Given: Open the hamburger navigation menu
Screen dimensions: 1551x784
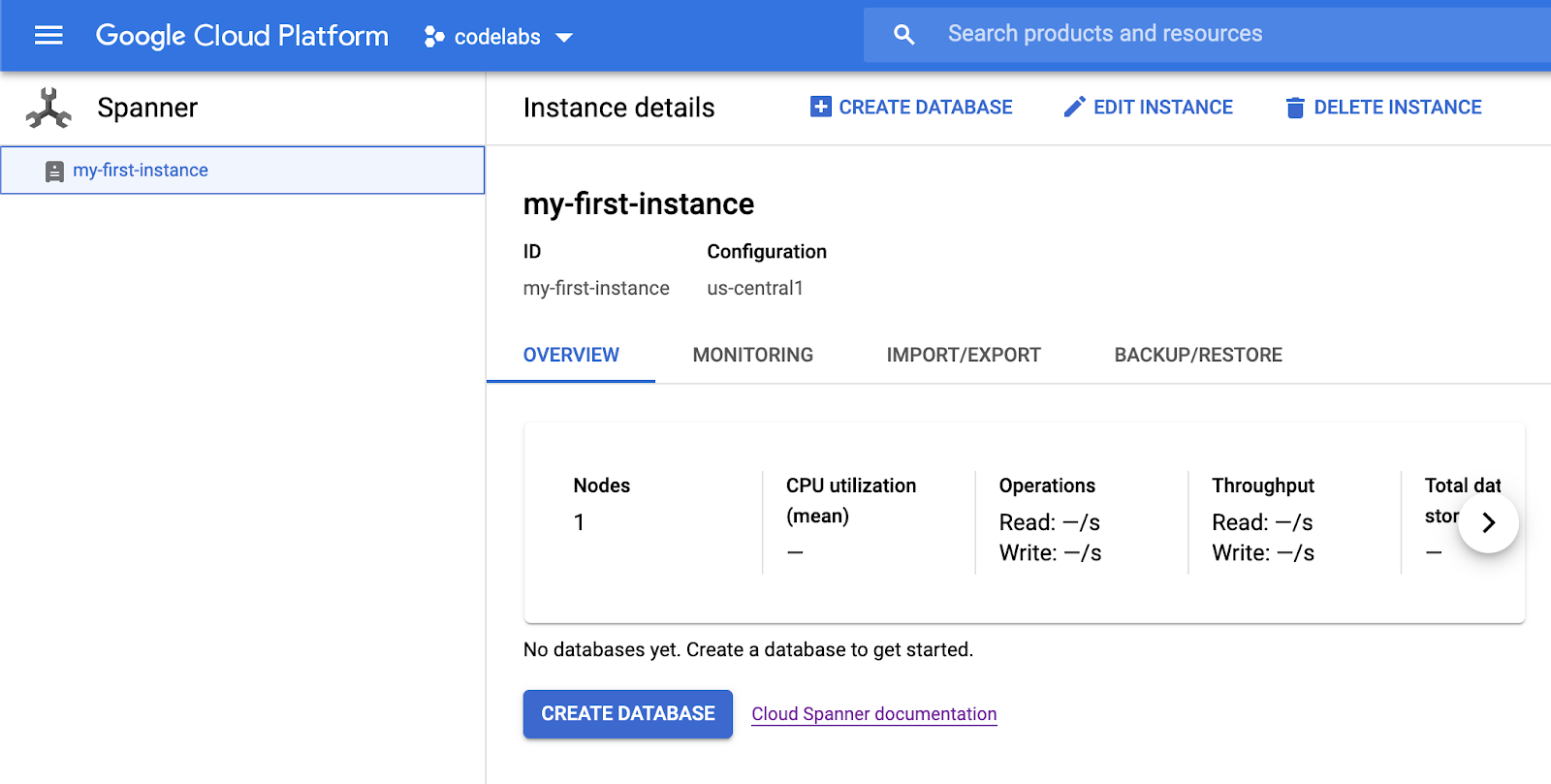Looking at the screenshot, I should [x=48, y=36].
